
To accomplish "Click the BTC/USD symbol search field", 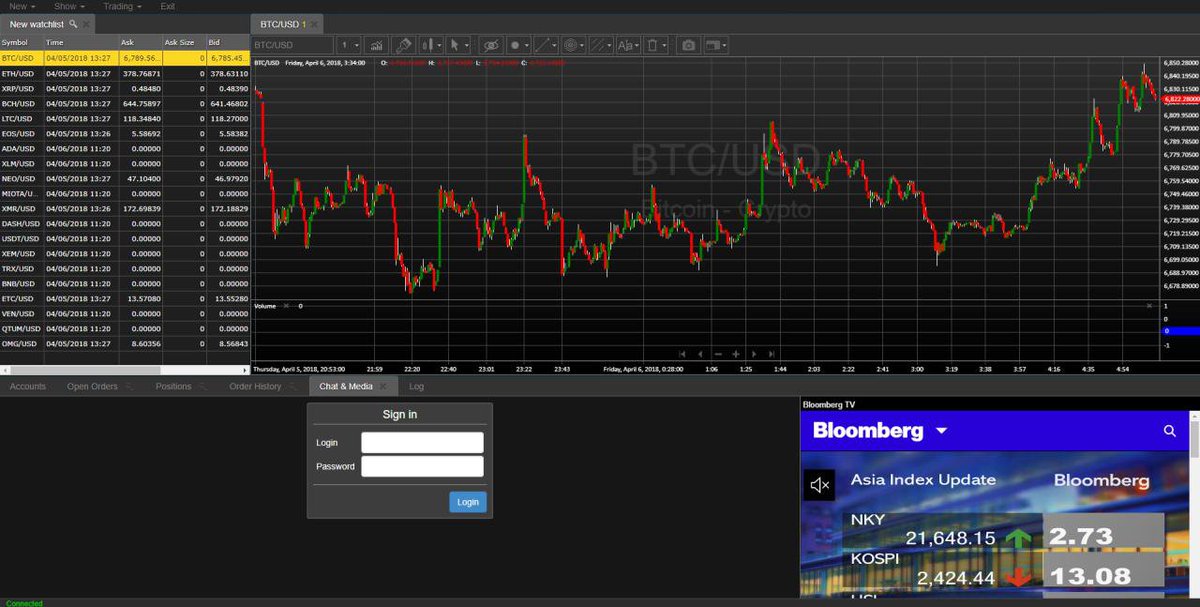I will coord(291,45).
